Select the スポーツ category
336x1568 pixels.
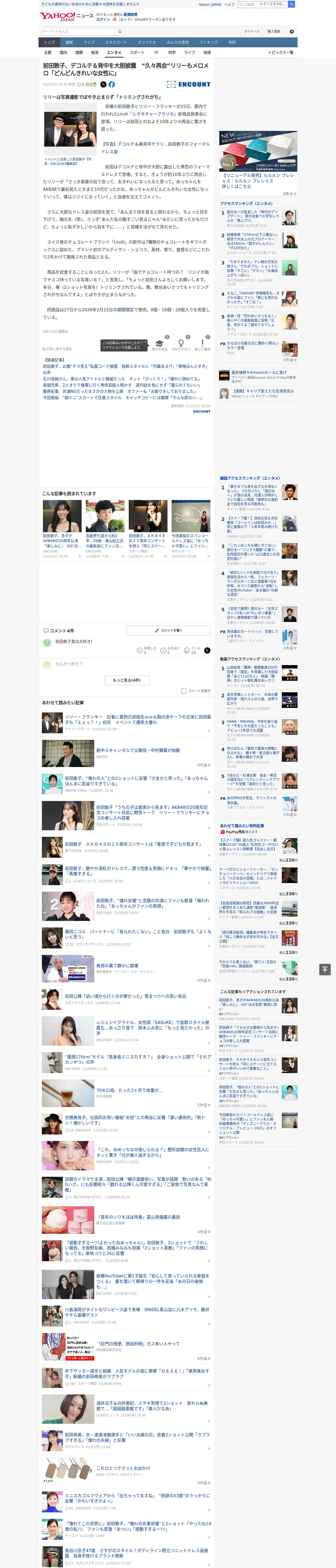[x=137, y=52]
